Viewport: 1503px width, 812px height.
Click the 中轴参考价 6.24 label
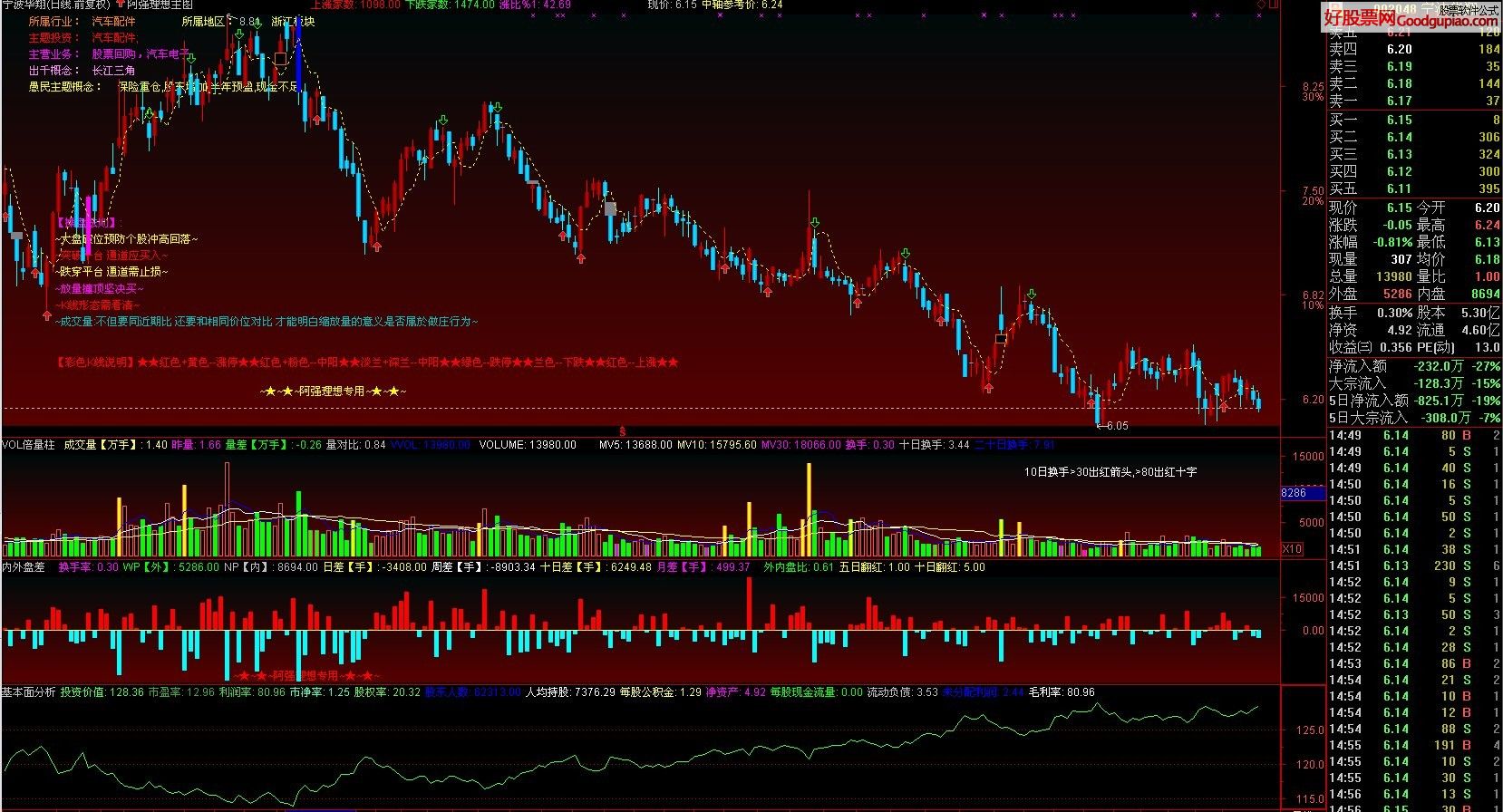742,5
